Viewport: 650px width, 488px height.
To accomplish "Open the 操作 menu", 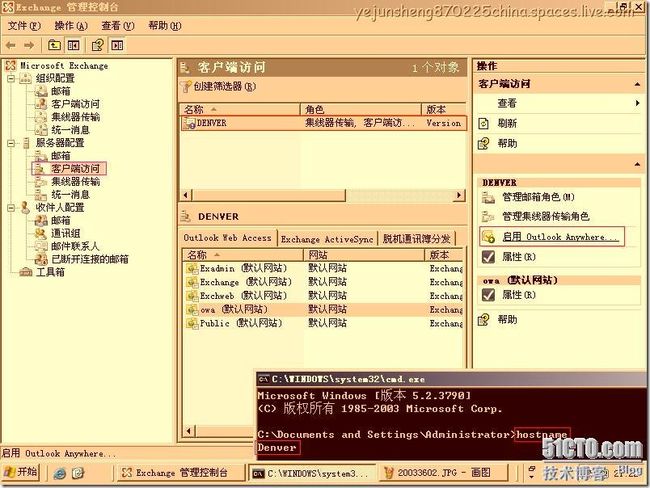I will 71,26.
